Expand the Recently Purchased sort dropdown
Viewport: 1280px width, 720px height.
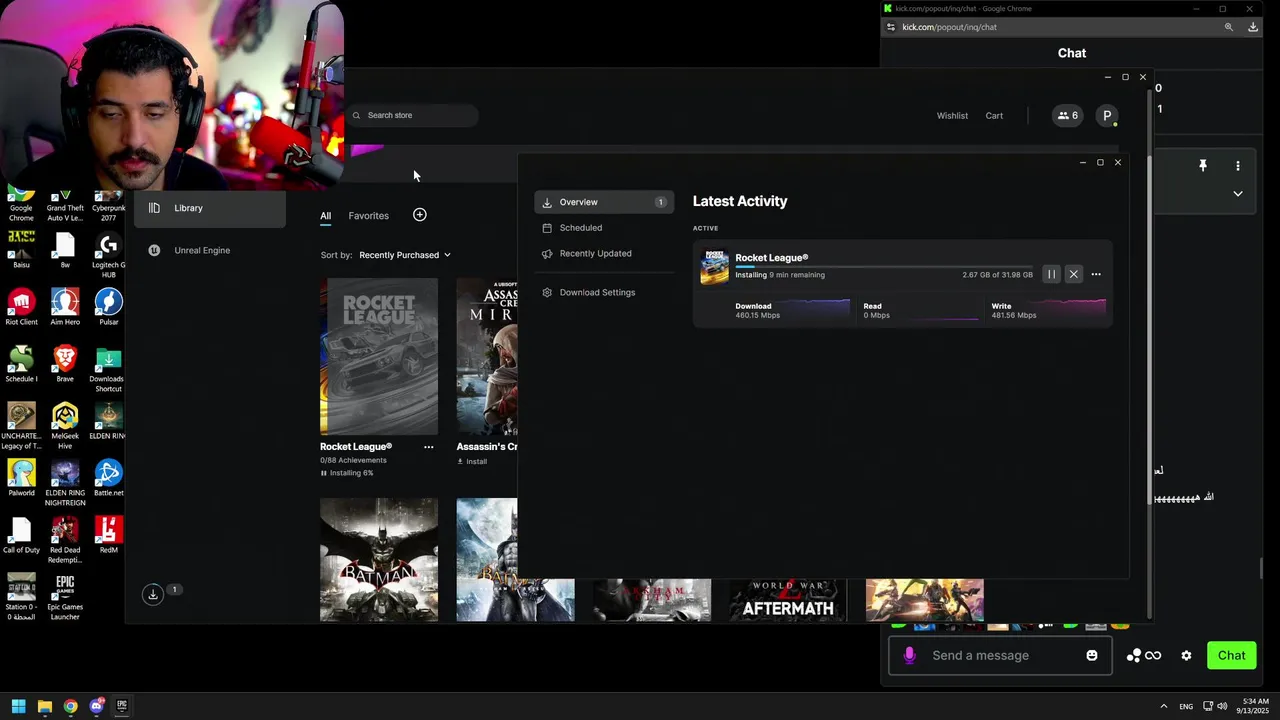pos(405,255)
